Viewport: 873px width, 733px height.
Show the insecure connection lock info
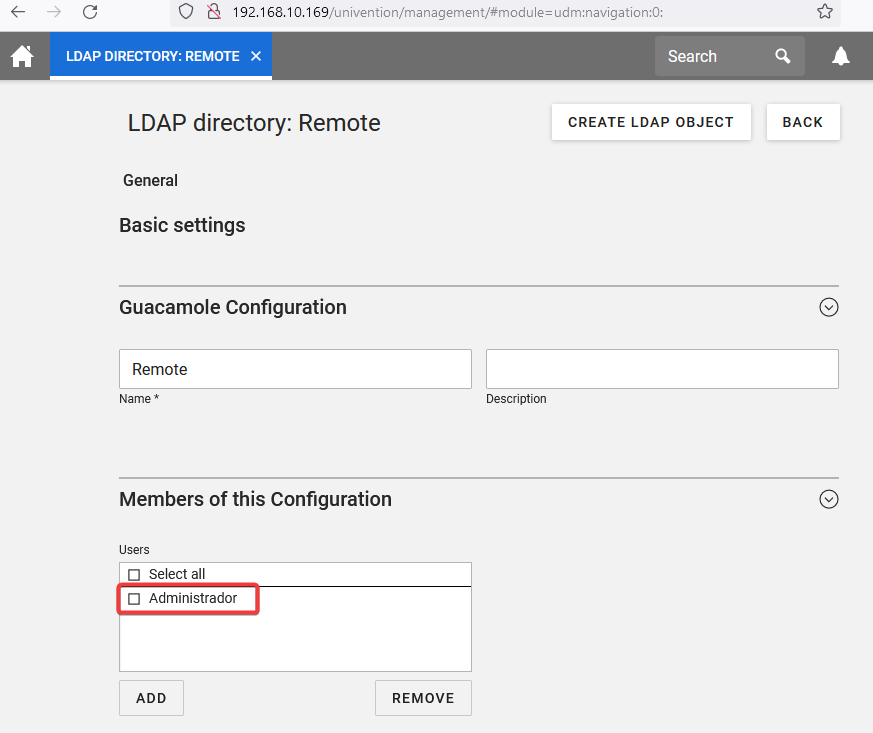click(x=212, y=12)
